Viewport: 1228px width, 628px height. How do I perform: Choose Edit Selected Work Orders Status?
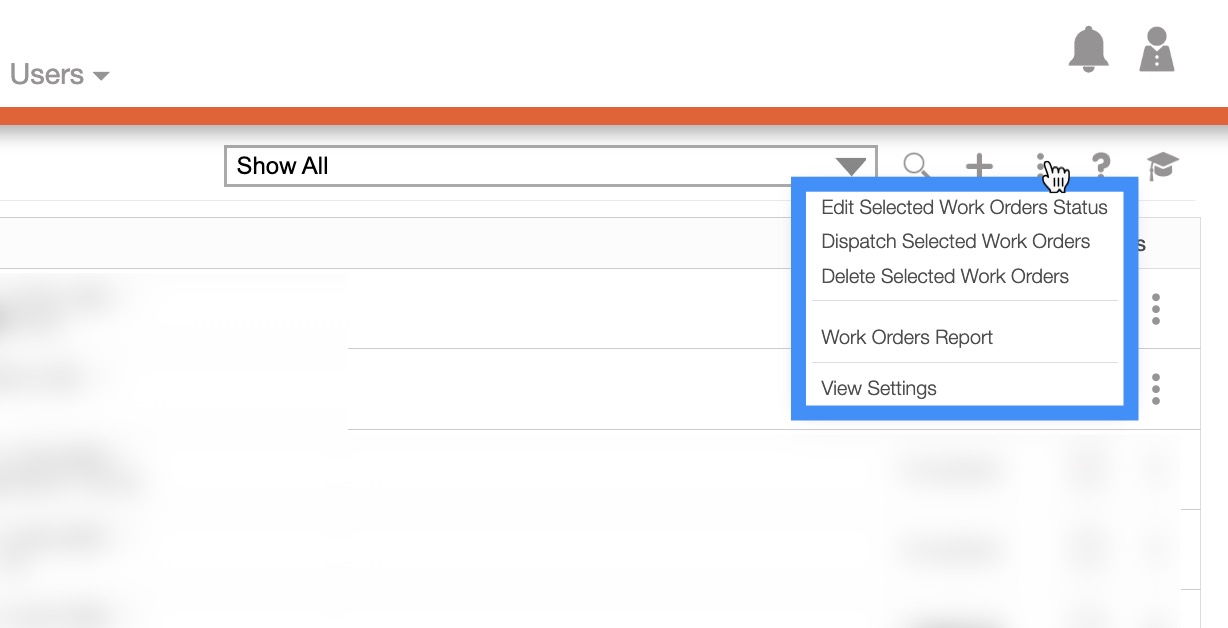coord(964,208)
